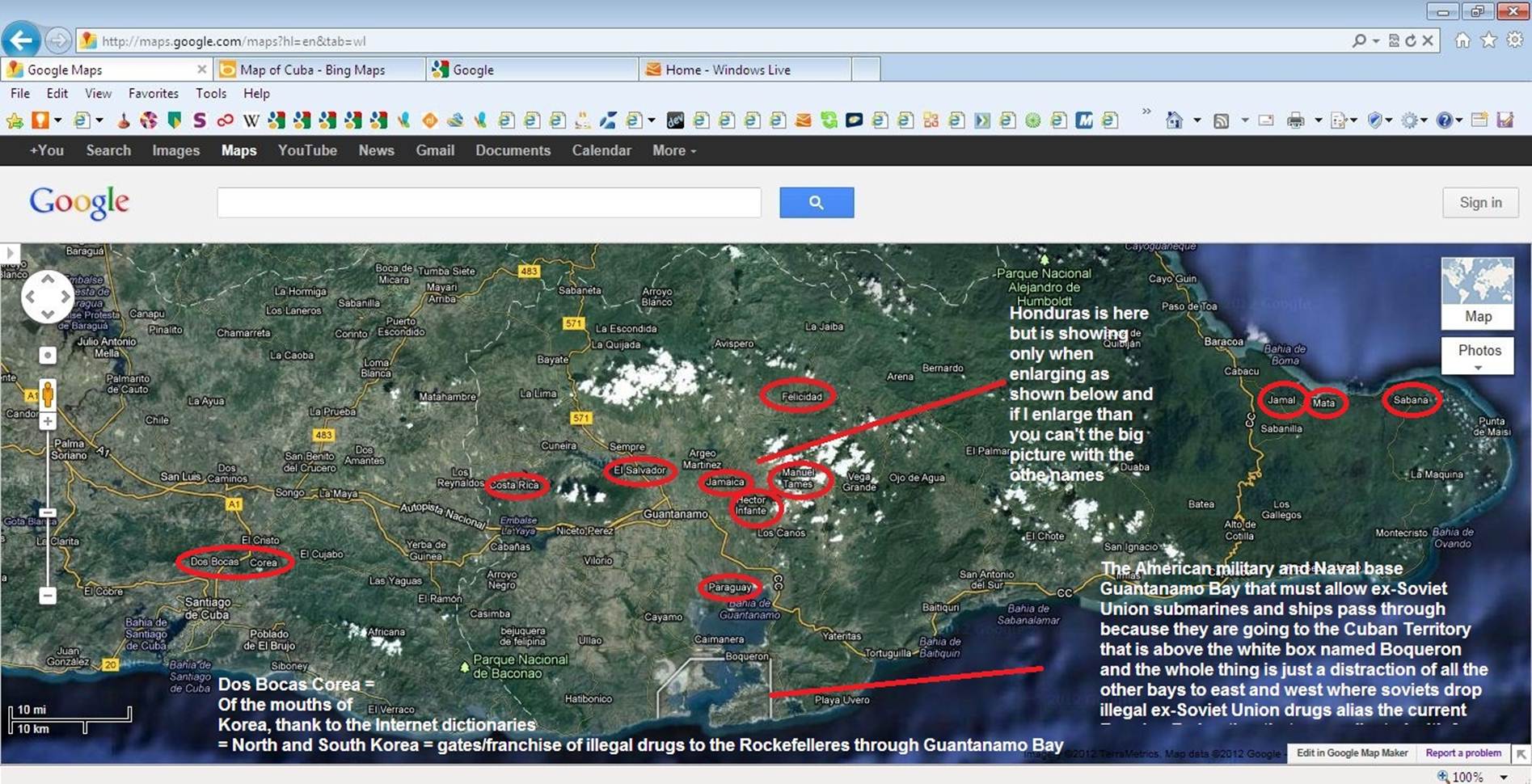Open the More dropdown in Google bar
The width and height of the screenshot is (1532, 784).
[673, 150]
